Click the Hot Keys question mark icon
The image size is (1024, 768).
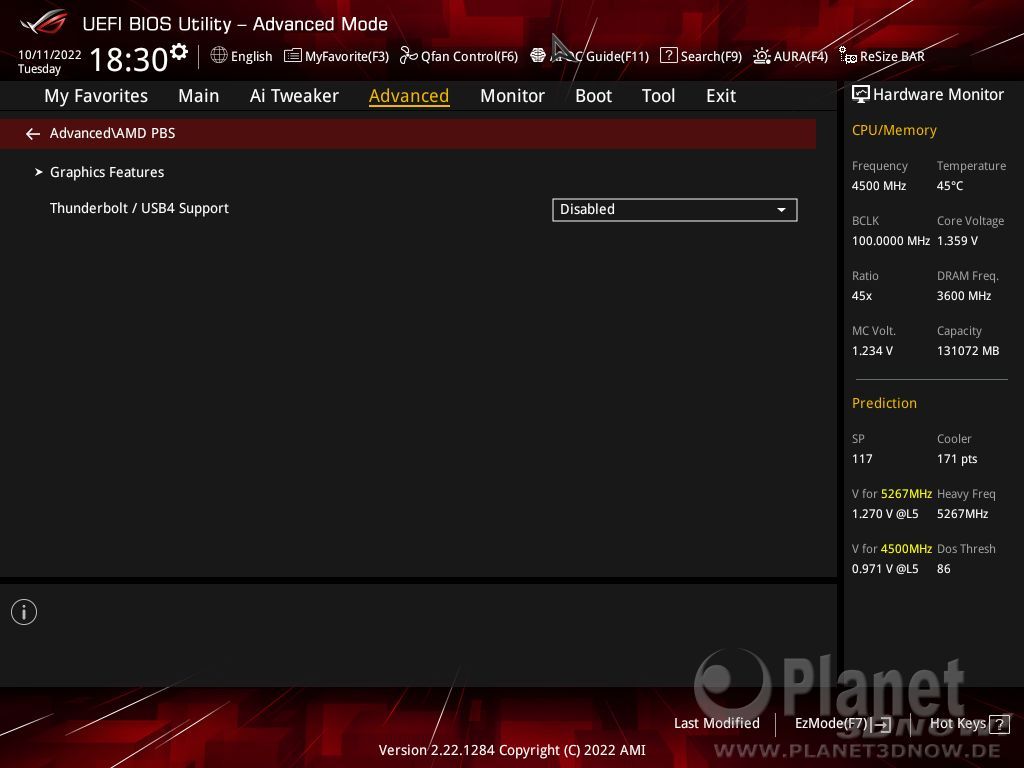[999, 724]
